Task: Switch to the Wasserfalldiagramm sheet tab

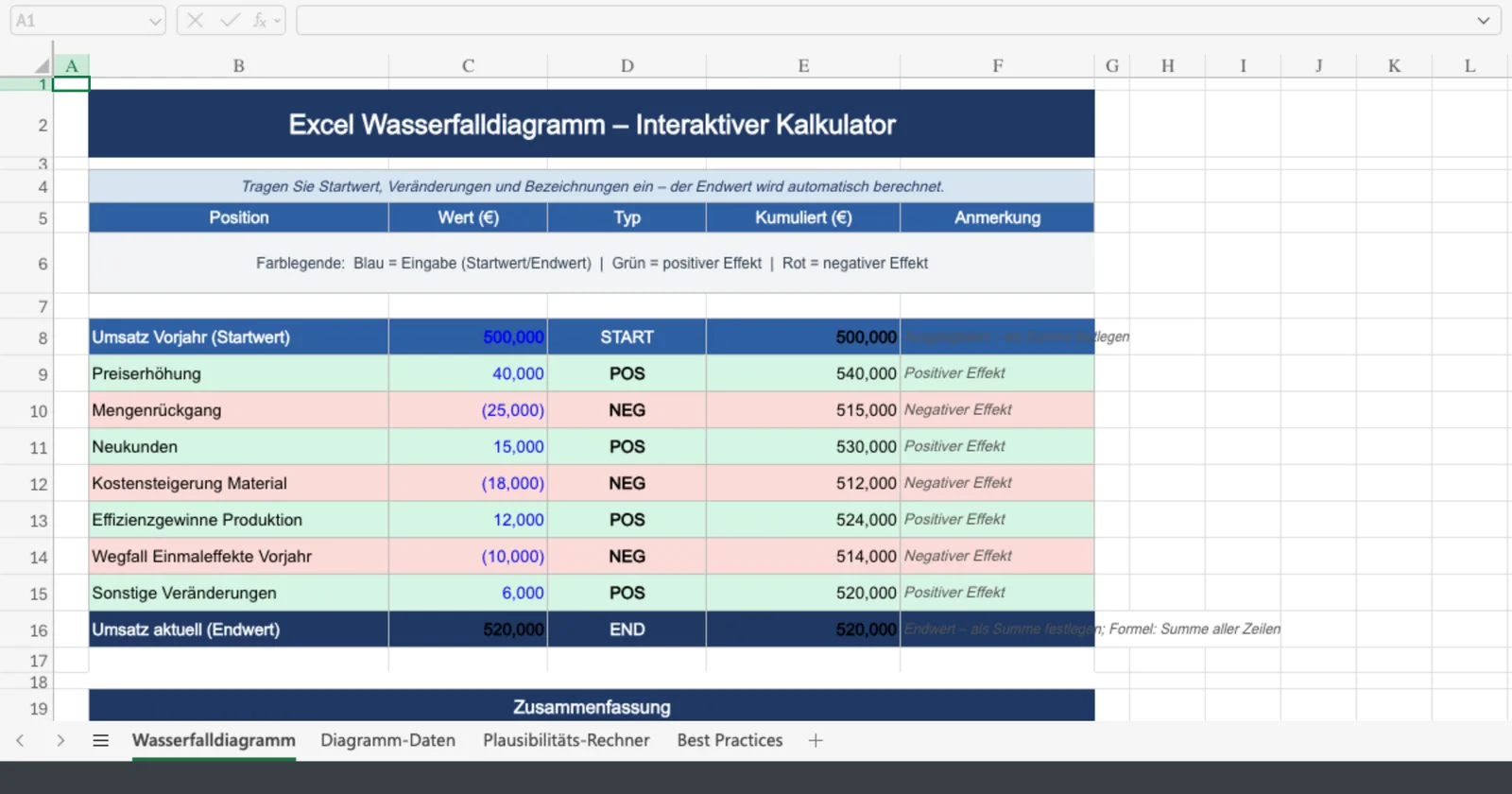Action: tap(214, 740)
